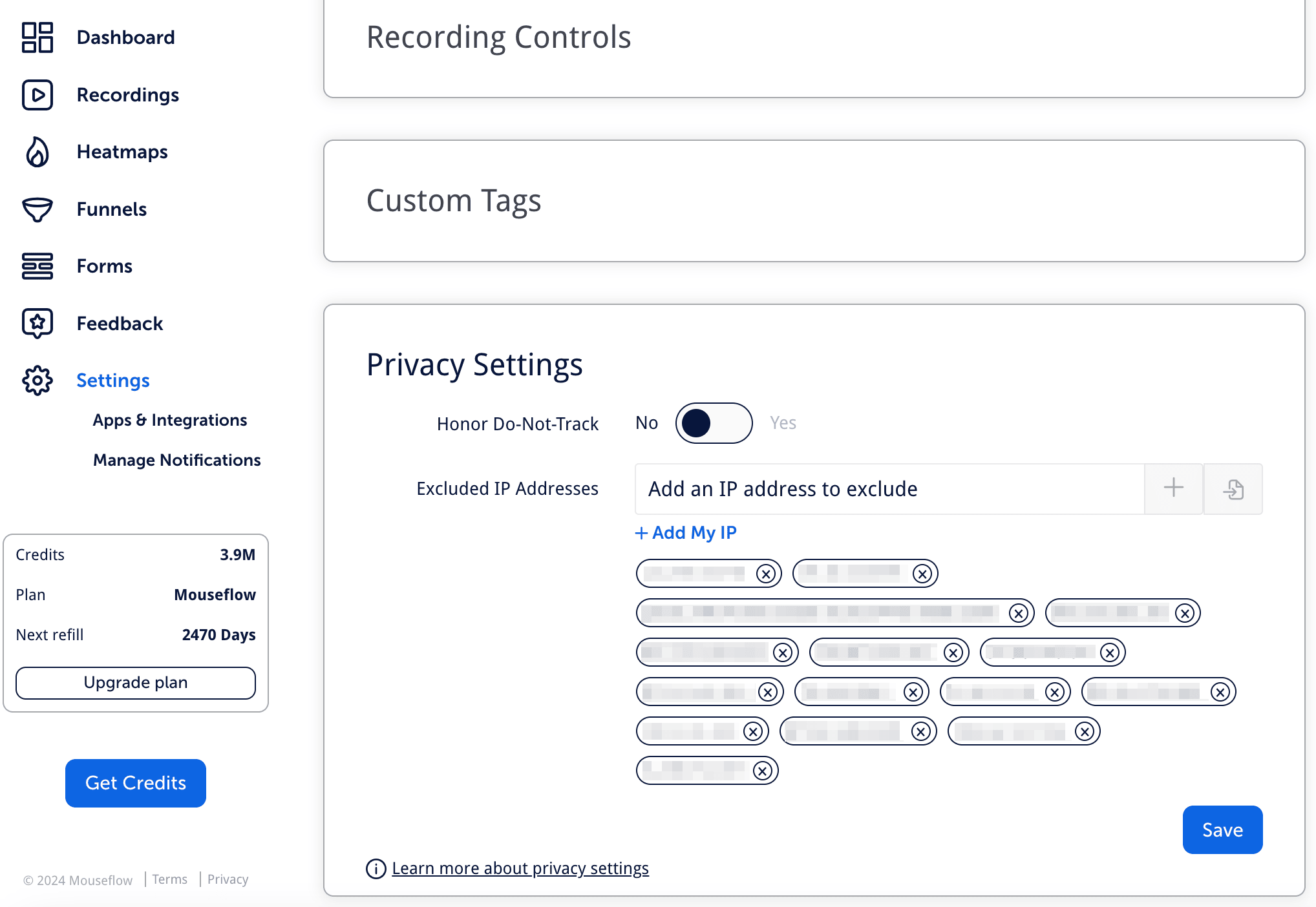Select the Forms icon
The width and height of the screenshot is (1316, 907).
click(x=37, y=266)
